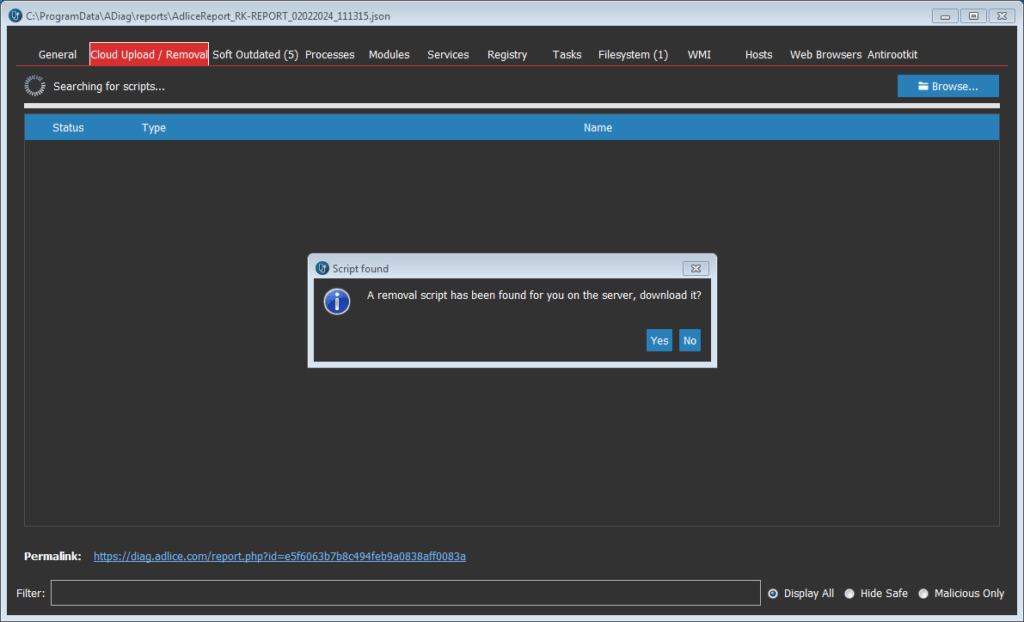Click the blue information icon in dialog
The width and height of the screenshot is (1024, 622).
(x=337, y=301)
